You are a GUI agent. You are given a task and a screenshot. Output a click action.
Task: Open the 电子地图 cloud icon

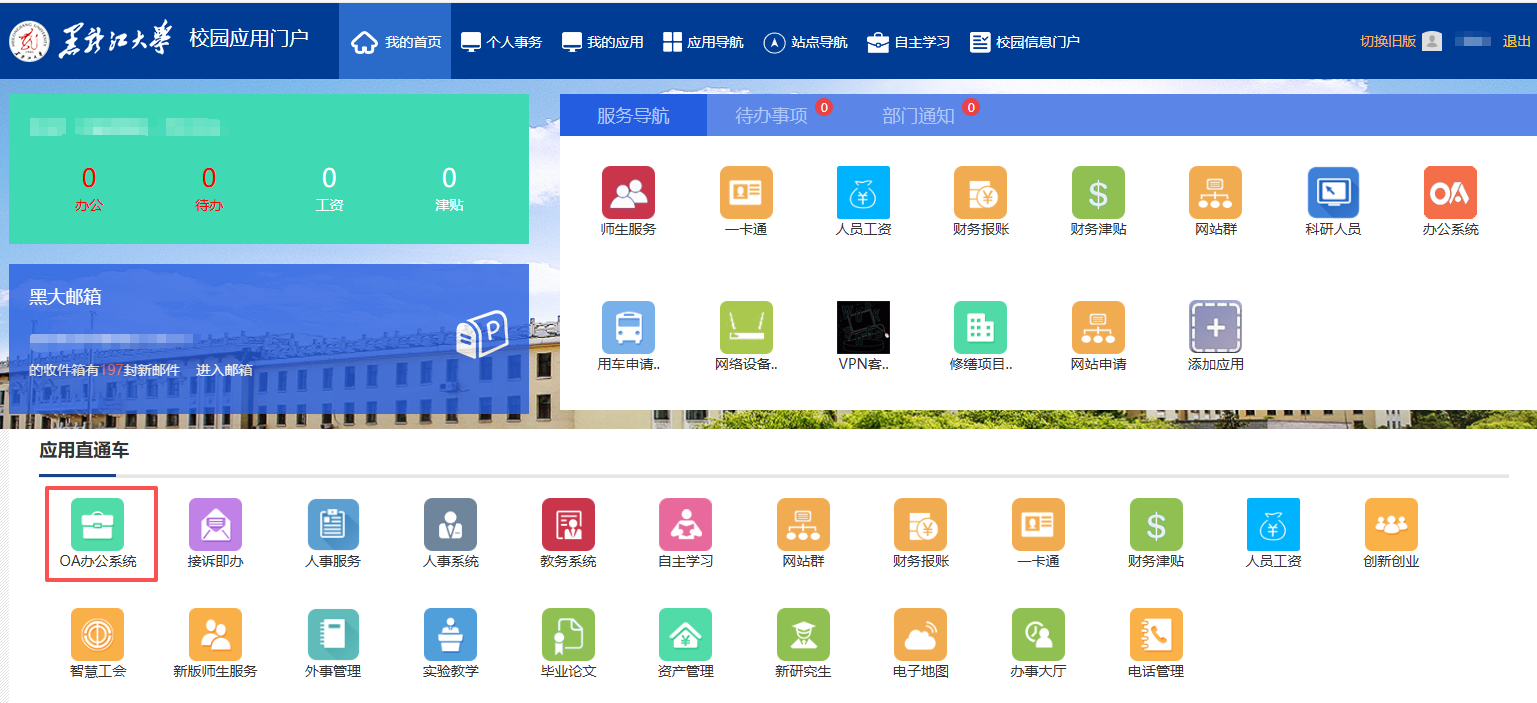click(x=920, y=635)
